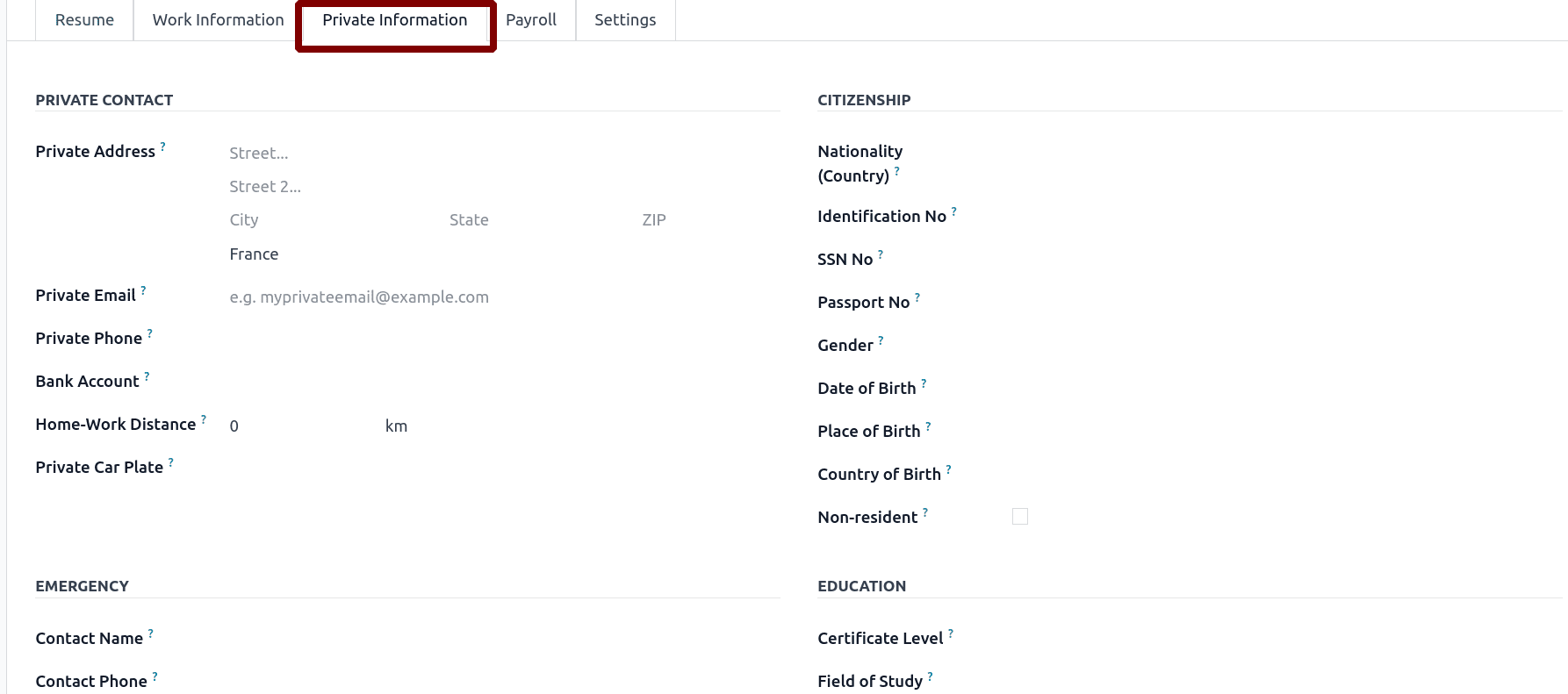
Task: Click the ZIP input field
Action: [709, 220]
